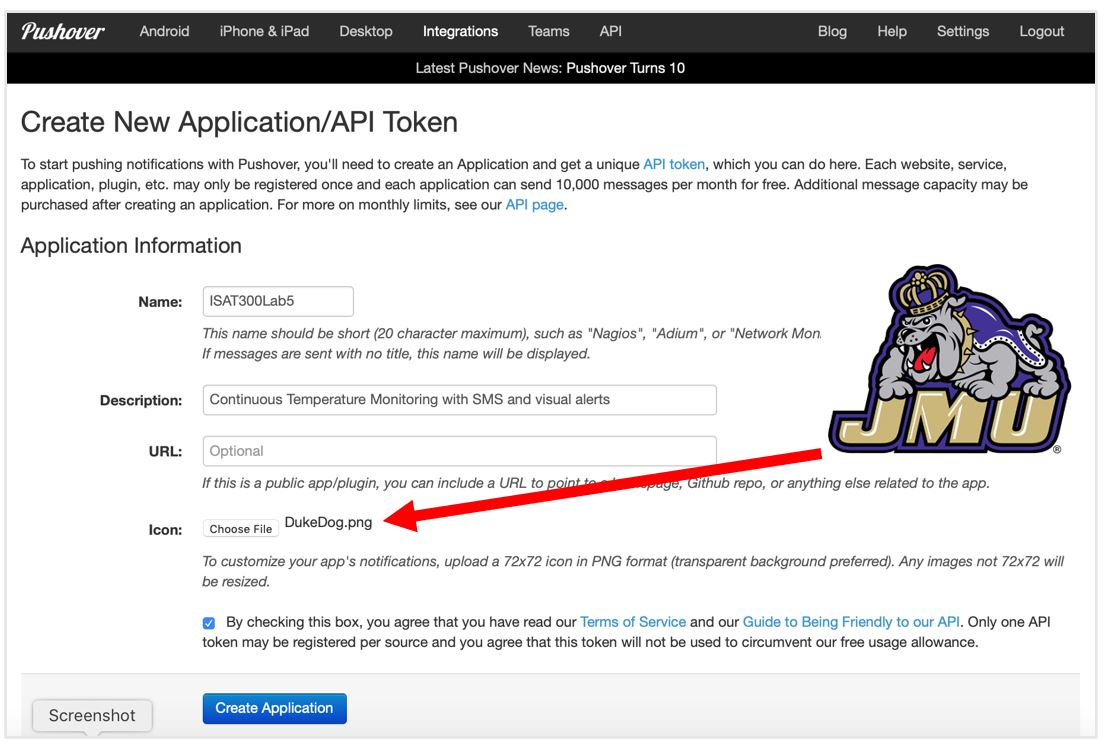Open Guide to Being Friendly to our API

click(851, 622)
